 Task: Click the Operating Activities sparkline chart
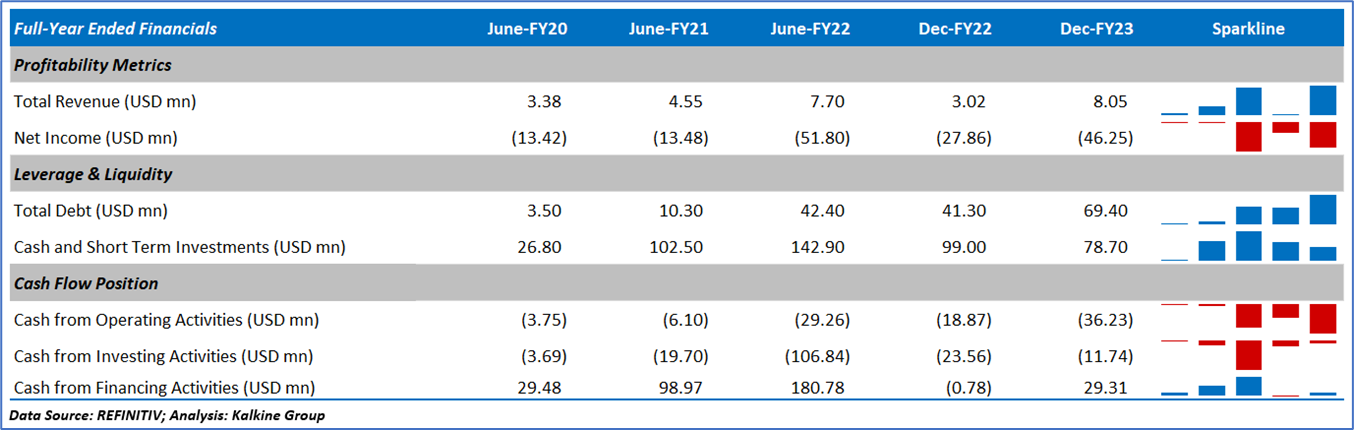coord(1248,317)
